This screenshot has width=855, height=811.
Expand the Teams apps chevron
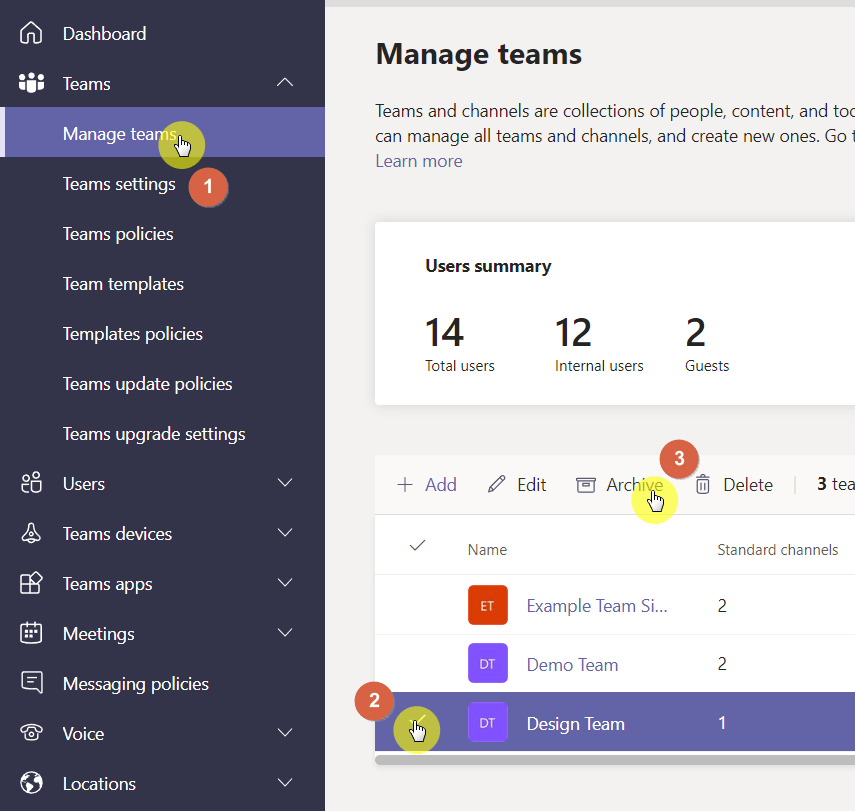[285, 582]
